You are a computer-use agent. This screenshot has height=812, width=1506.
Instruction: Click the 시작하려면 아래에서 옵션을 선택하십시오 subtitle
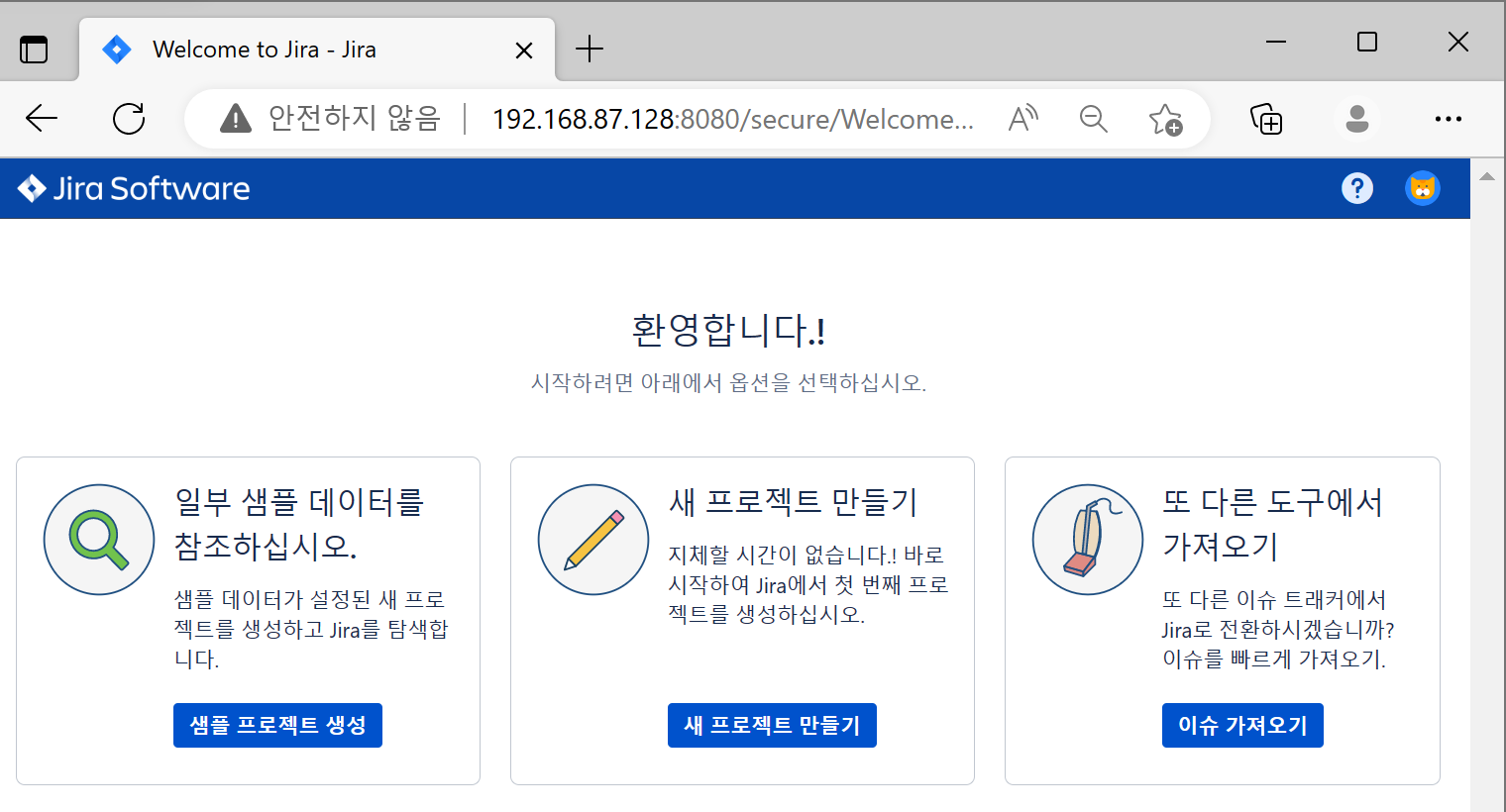coord(729,383)
